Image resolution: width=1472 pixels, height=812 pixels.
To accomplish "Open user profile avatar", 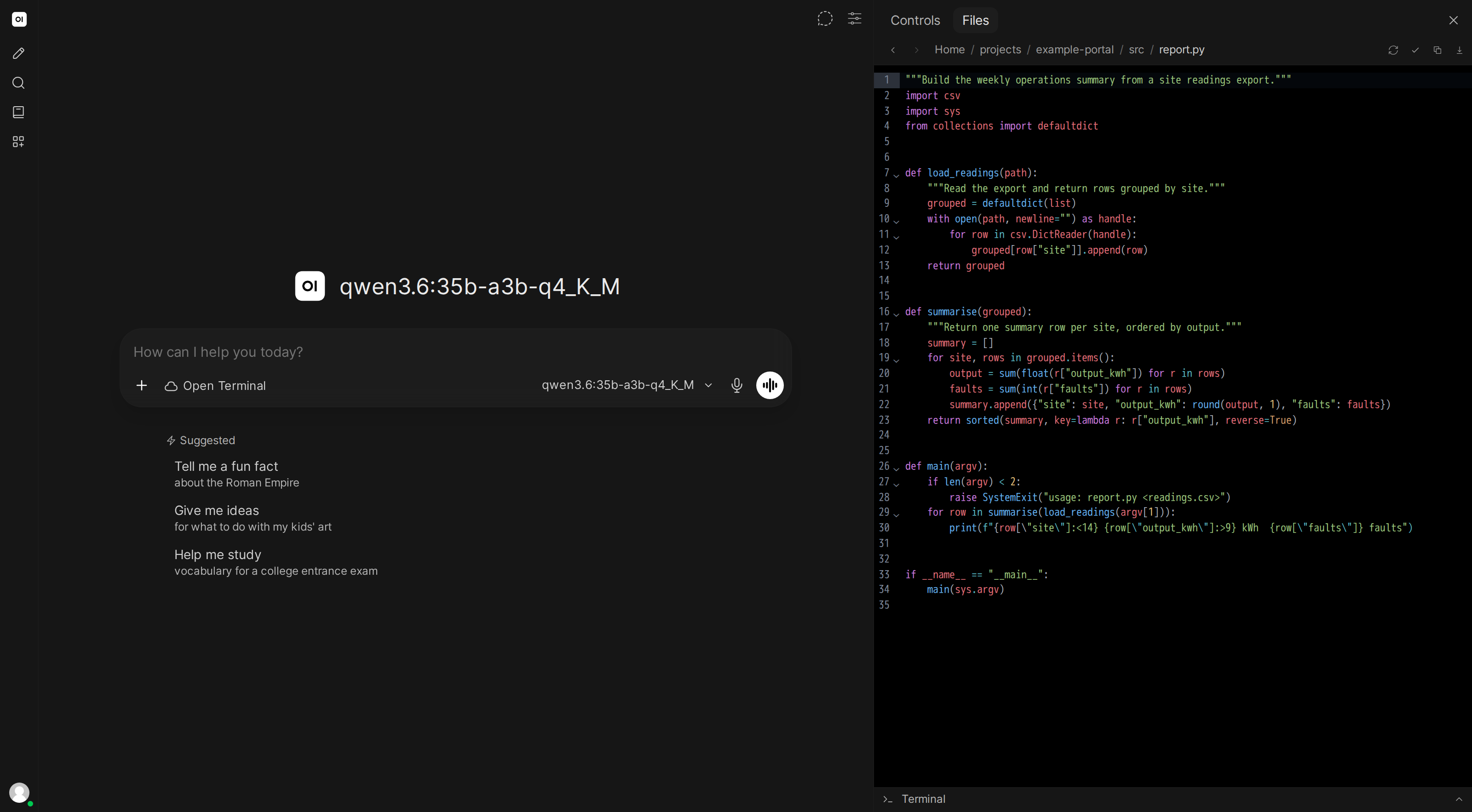I will click(19, 793).
